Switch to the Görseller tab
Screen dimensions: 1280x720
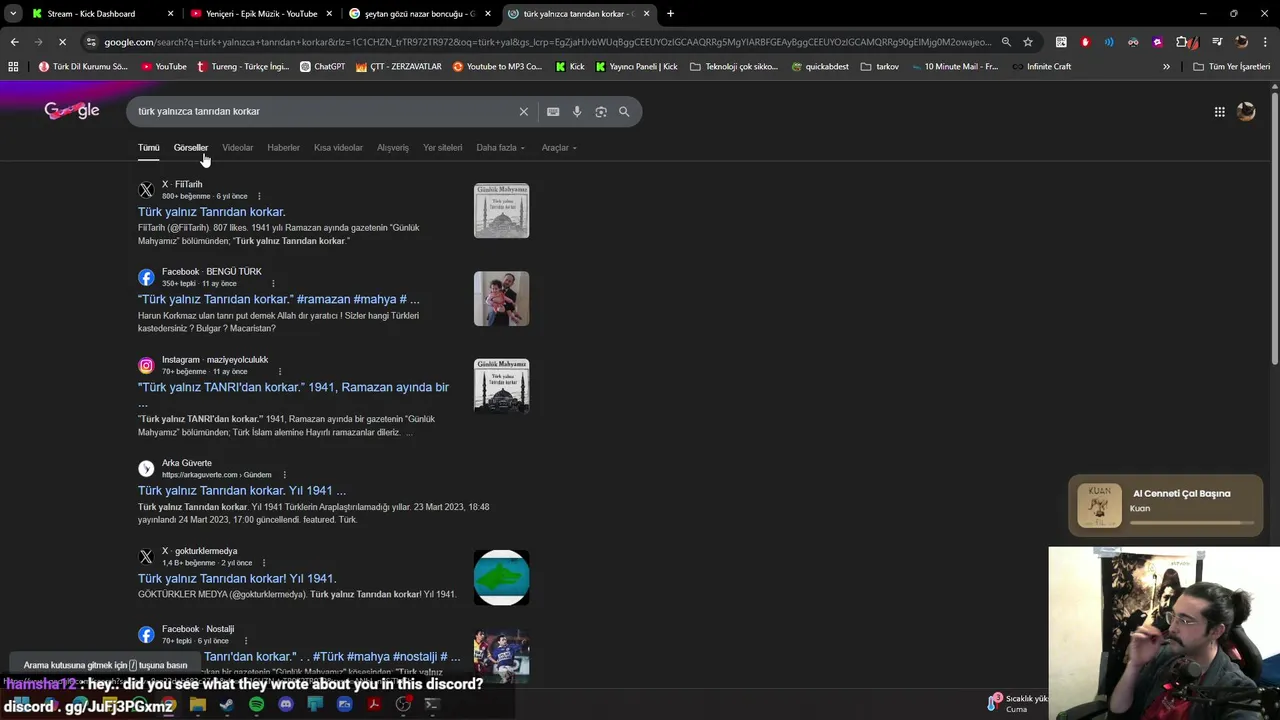point(191,148)
